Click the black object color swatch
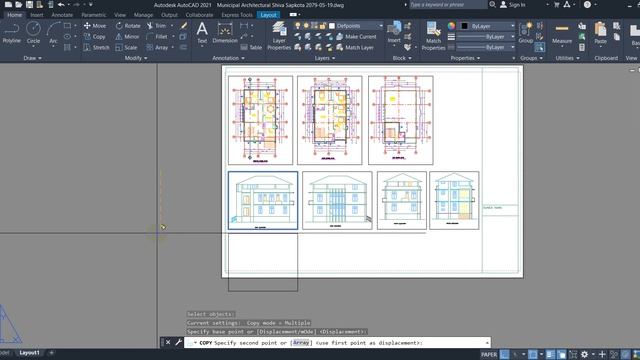Screen dimensions: 640x360 (x=464, y=26)
